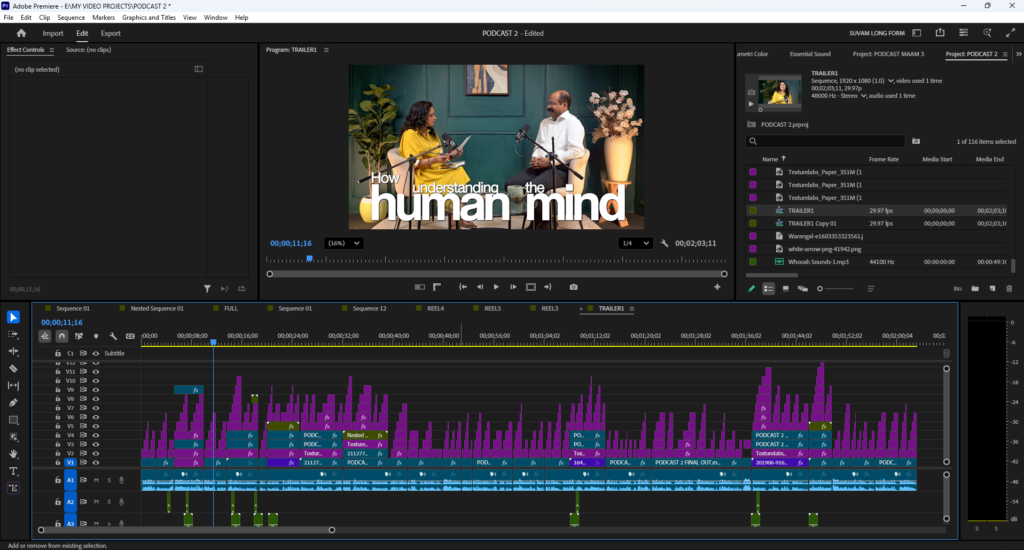Sort by the Name column header

point(770,159)
